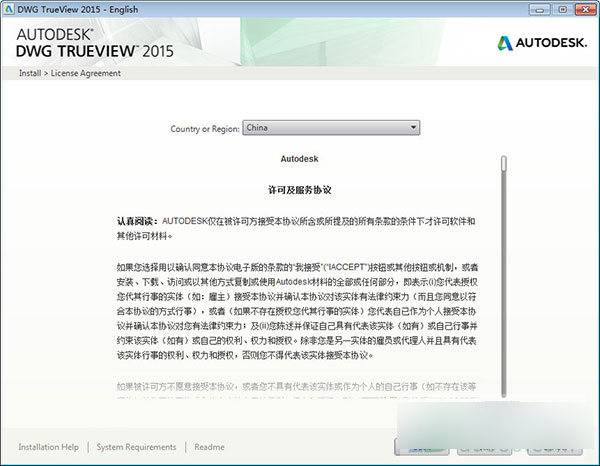Viewport: 600px width, 466px height.
Task: Click the 'Install > License Agreement' breadcrumb
Action: click(x=70, y=73)
